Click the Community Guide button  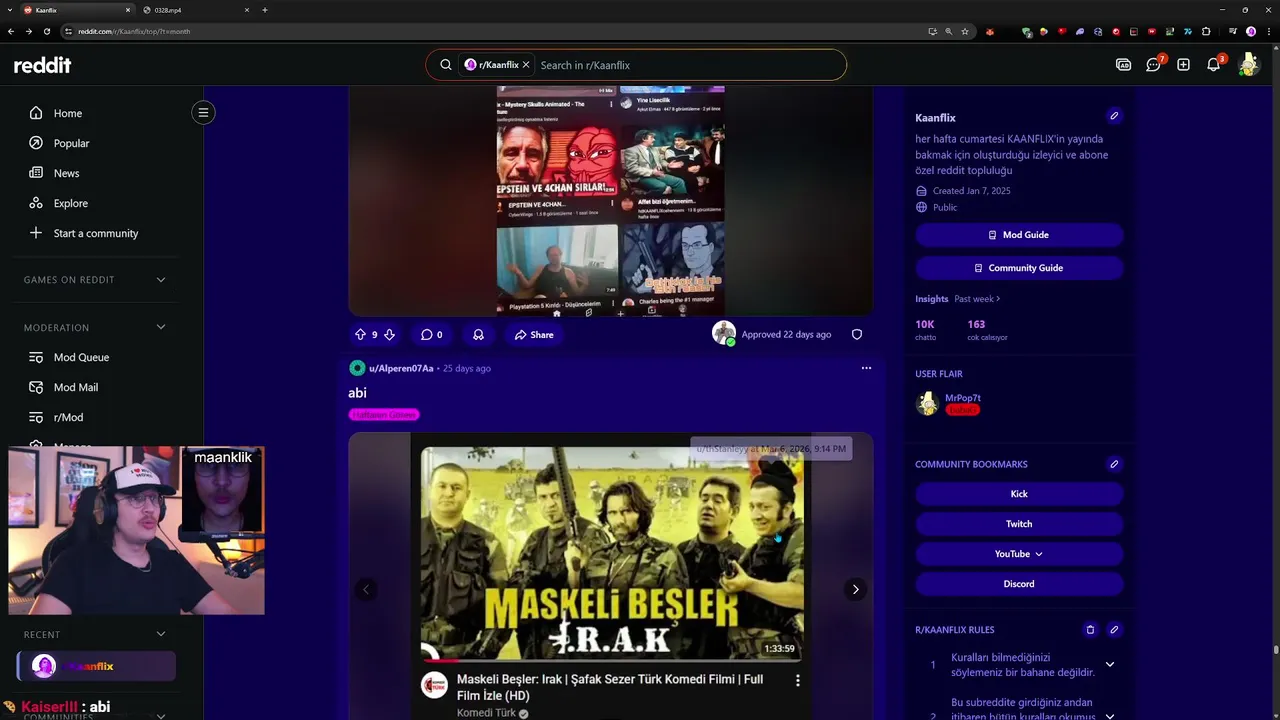(x=1019, y=268)
